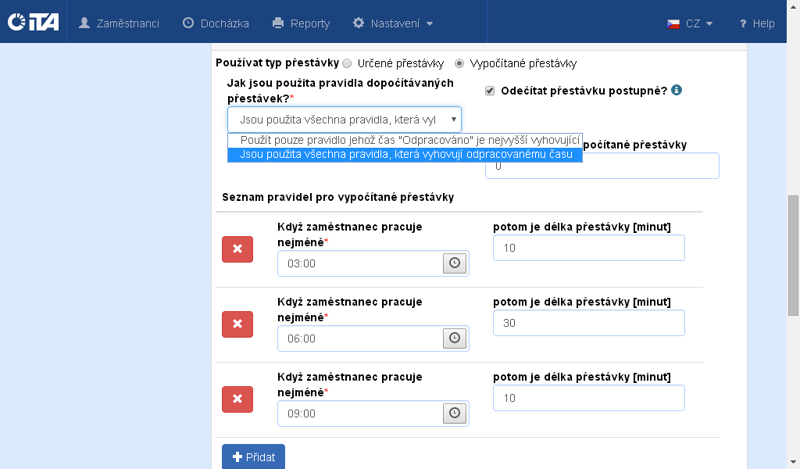Open clock picker for 06:00 rule
Viewport: 800px width, 469px height.
click(x=455, y=338)
